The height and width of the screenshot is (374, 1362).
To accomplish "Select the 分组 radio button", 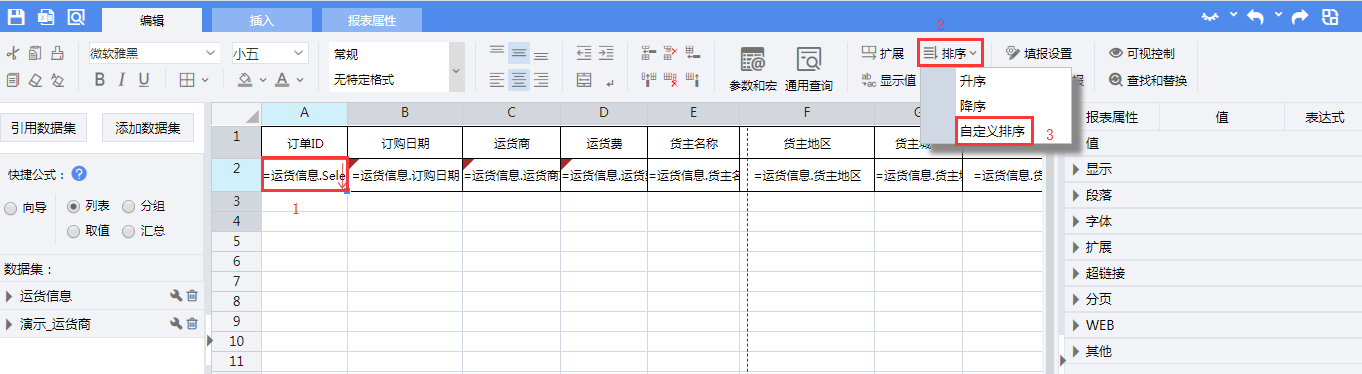I will (128, 207).
